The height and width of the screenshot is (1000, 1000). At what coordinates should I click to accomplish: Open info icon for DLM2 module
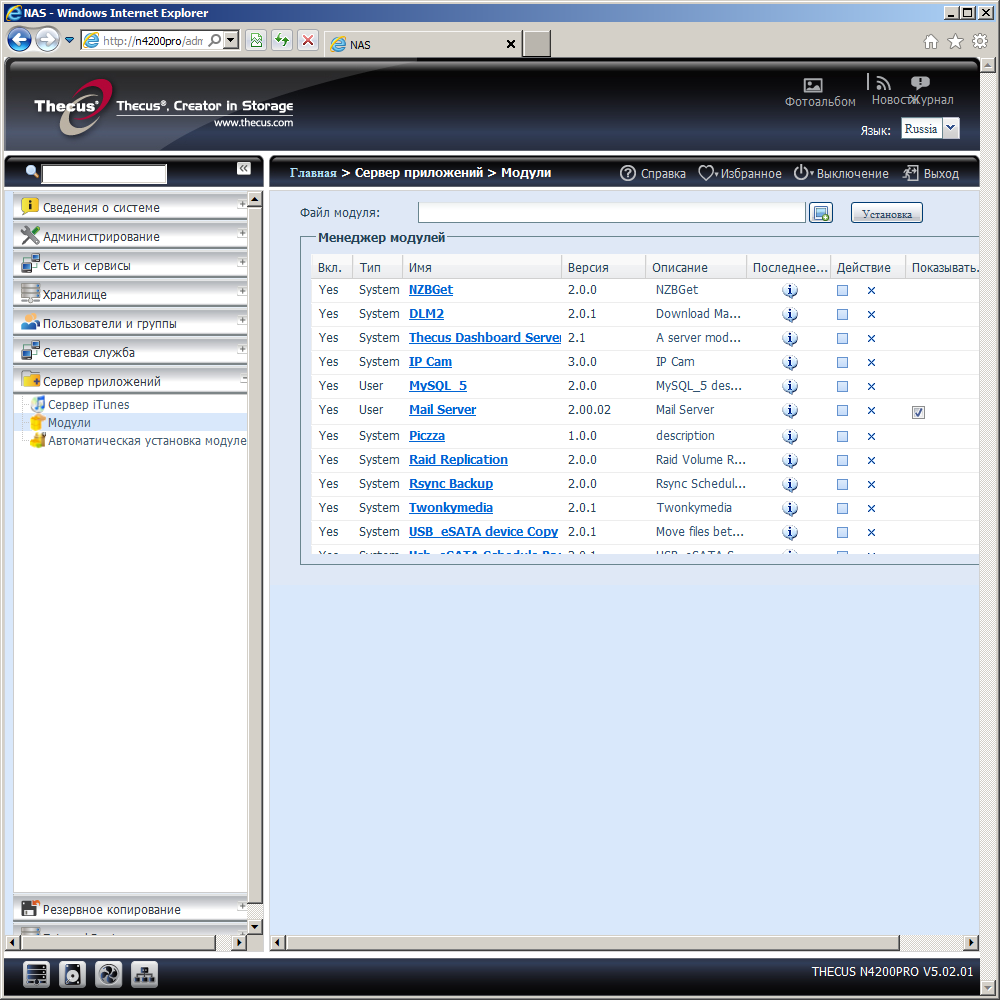790,314
